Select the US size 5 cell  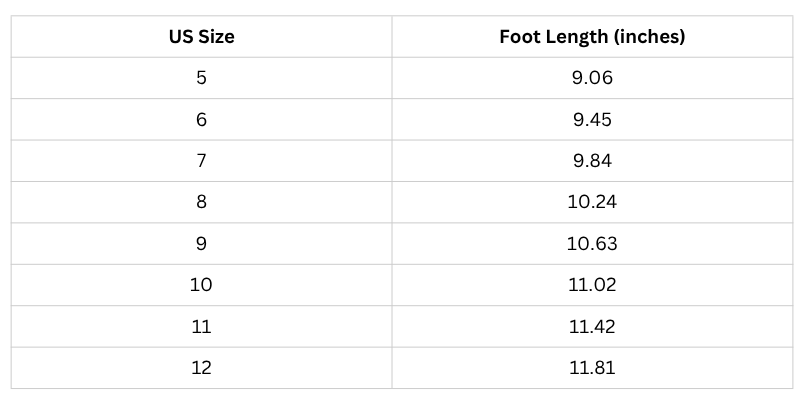pyautogui.click(x=202, y=78)
